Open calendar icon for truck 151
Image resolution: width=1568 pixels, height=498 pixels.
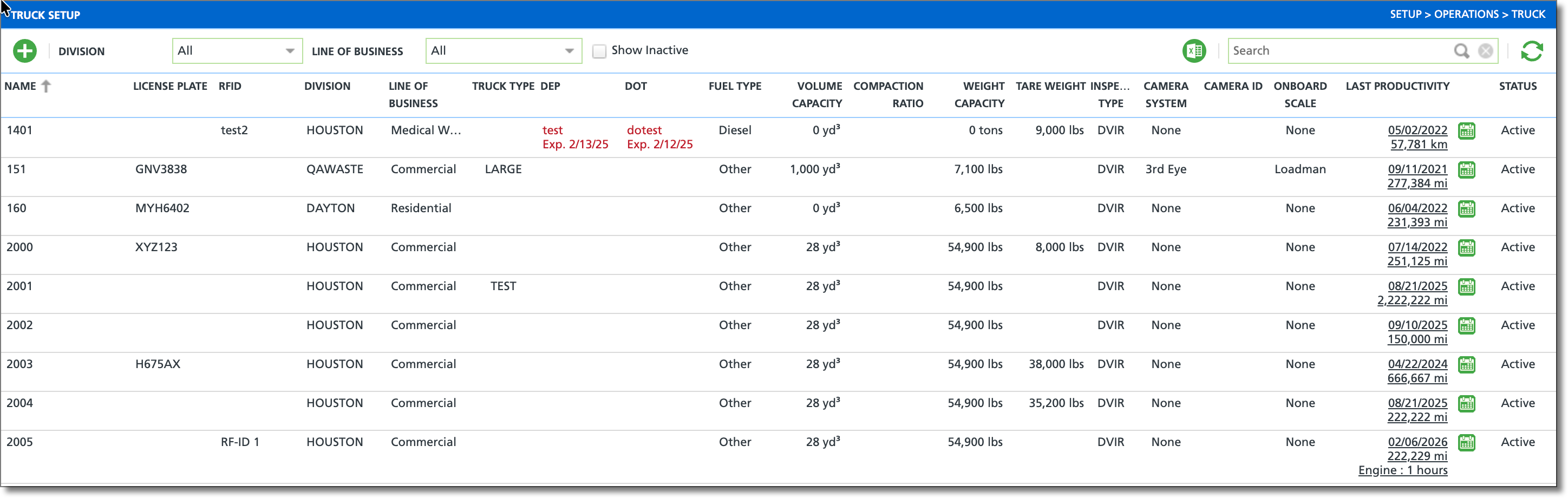[x=1466, y=170]
